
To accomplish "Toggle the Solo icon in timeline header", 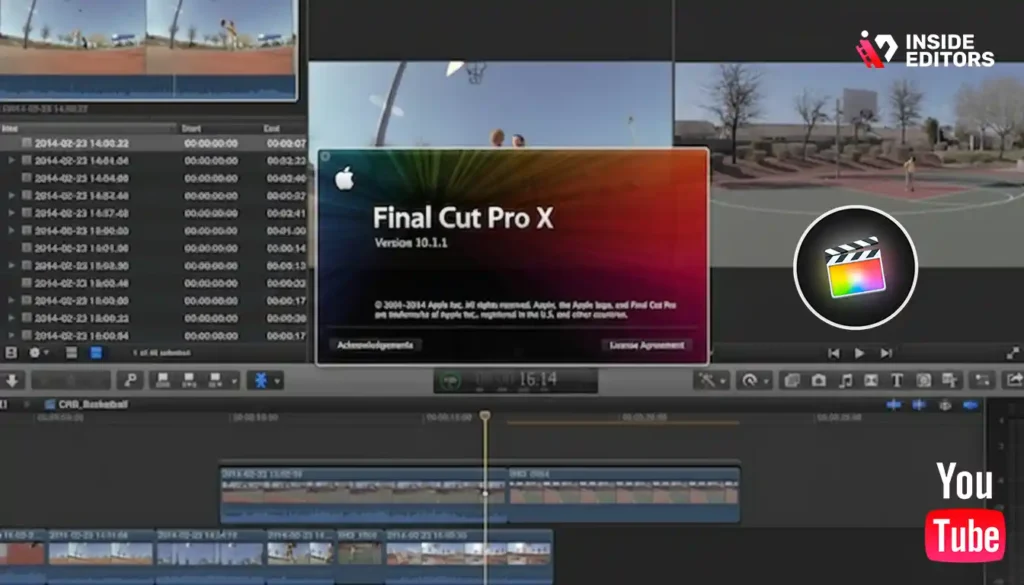I will point(945,405).
